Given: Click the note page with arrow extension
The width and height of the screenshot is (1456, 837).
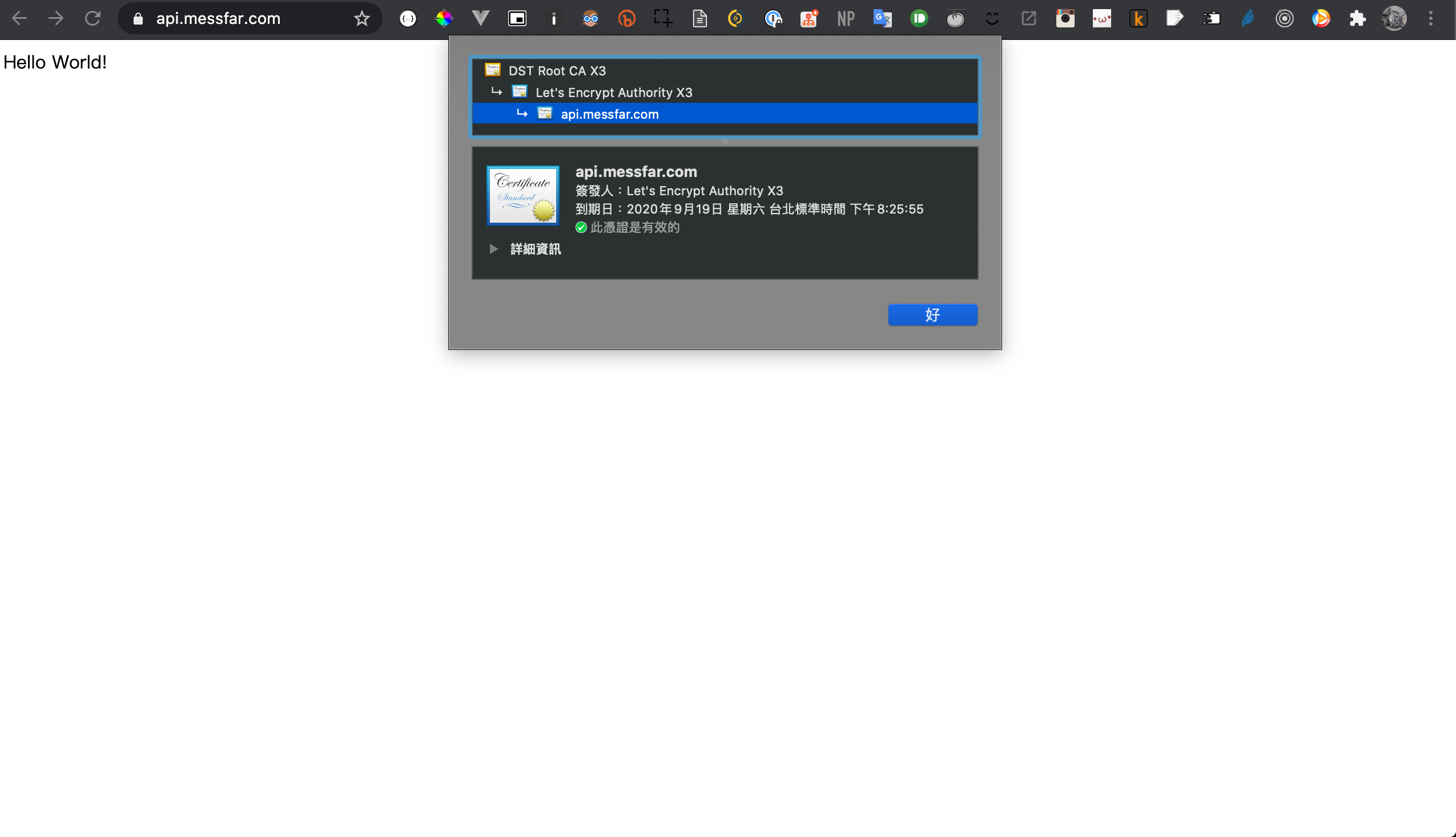Looking at the screenshot, I should click(x=1175, y=19).
